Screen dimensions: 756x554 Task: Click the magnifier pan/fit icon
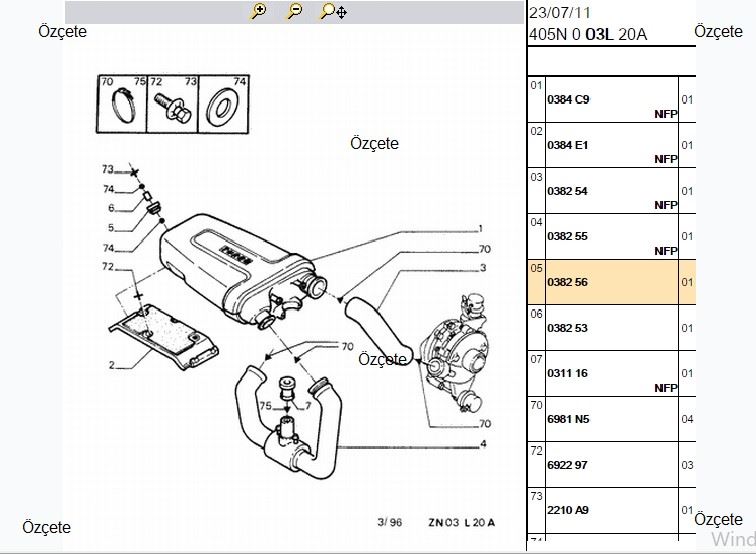click(x=332, y=12)
